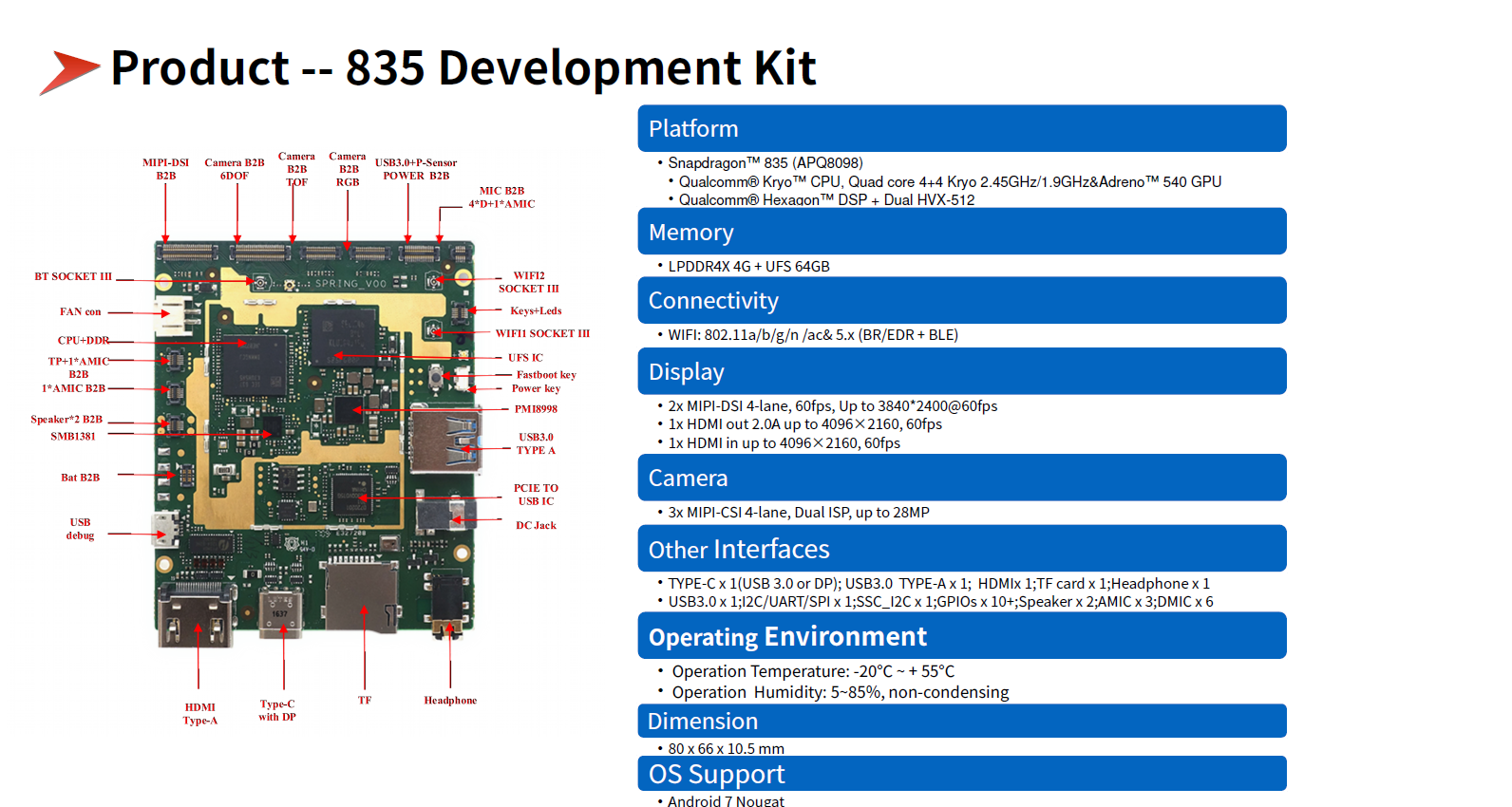
Task: Select the "Bat B2B" label
Action: click(81, 478)
